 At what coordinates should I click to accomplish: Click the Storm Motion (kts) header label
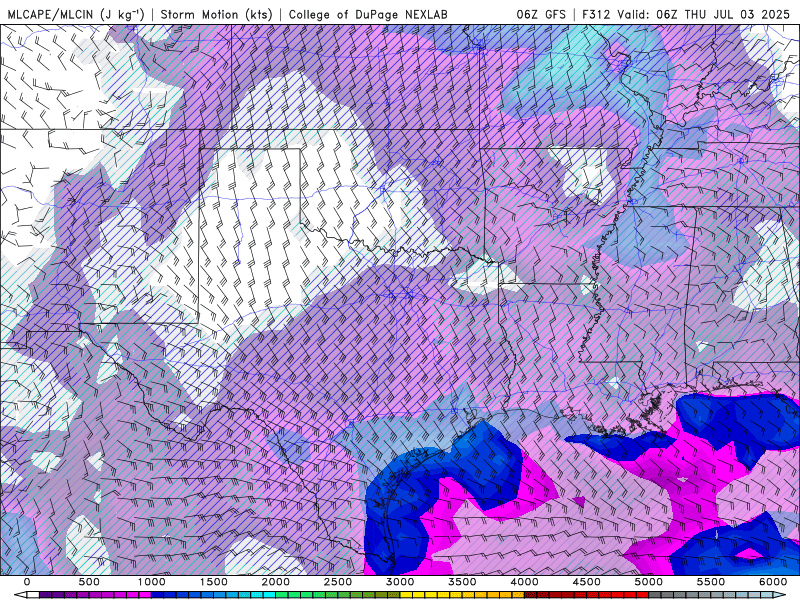click(x=216, y=14)
